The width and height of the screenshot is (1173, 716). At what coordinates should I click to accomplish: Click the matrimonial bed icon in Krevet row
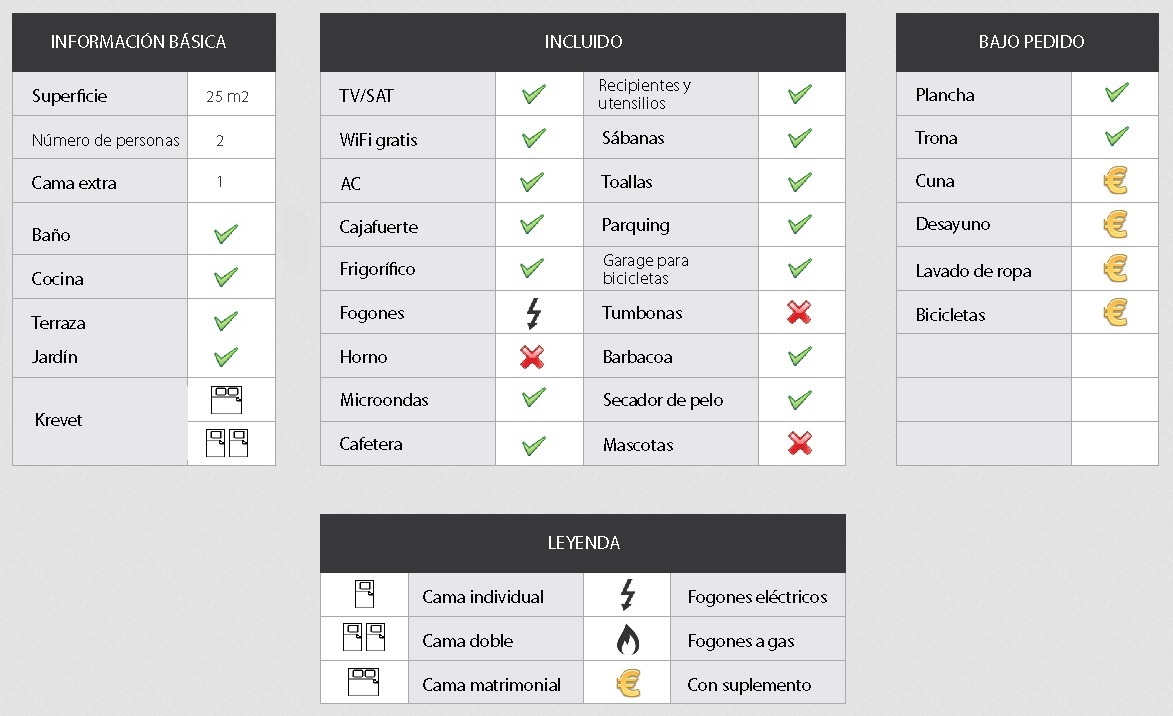[227, 400]
